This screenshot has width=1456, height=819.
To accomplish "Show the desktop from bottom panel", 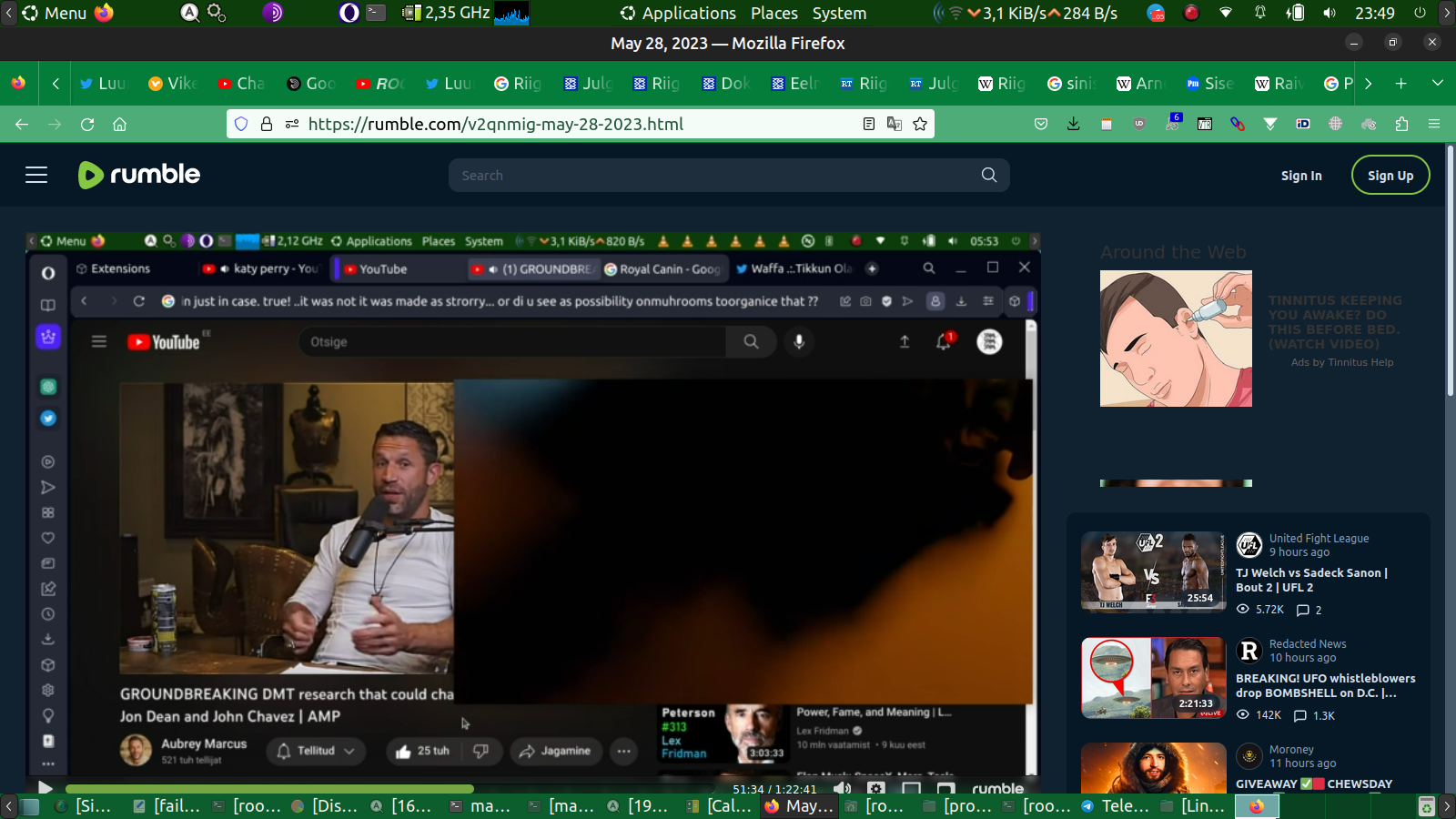I will click(x=30, y=806).
